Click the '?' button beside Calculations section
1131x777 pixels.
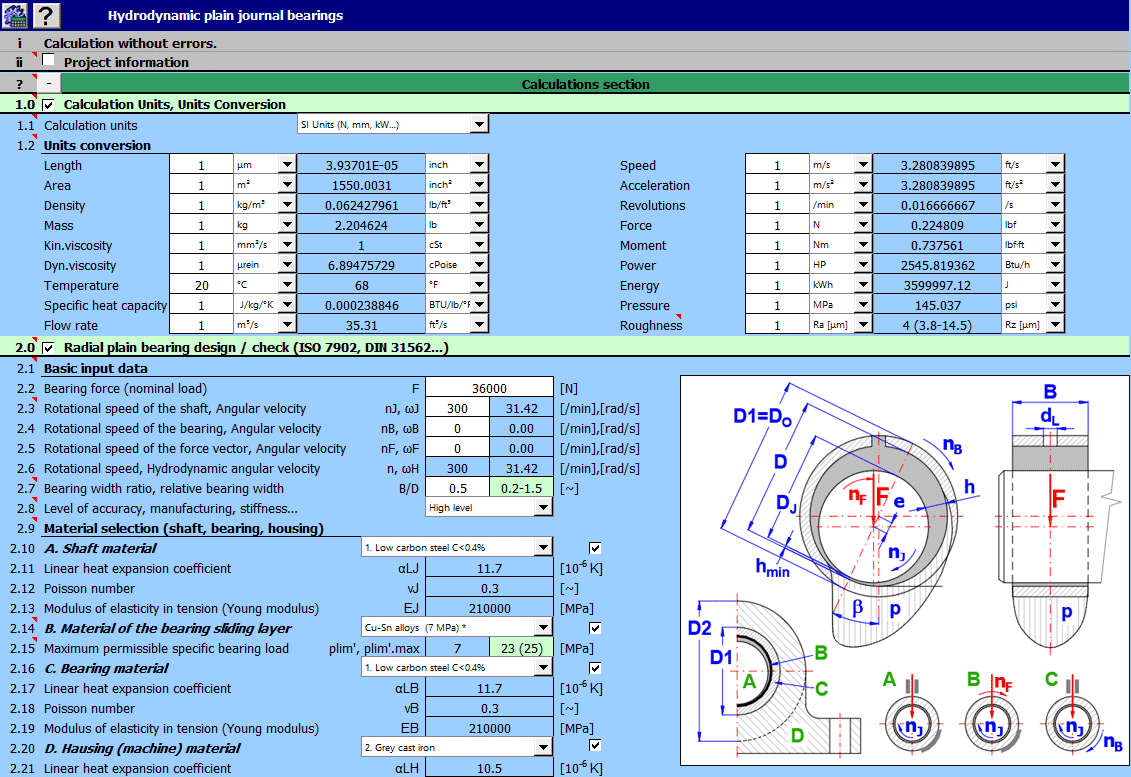[x=19, y=84]
